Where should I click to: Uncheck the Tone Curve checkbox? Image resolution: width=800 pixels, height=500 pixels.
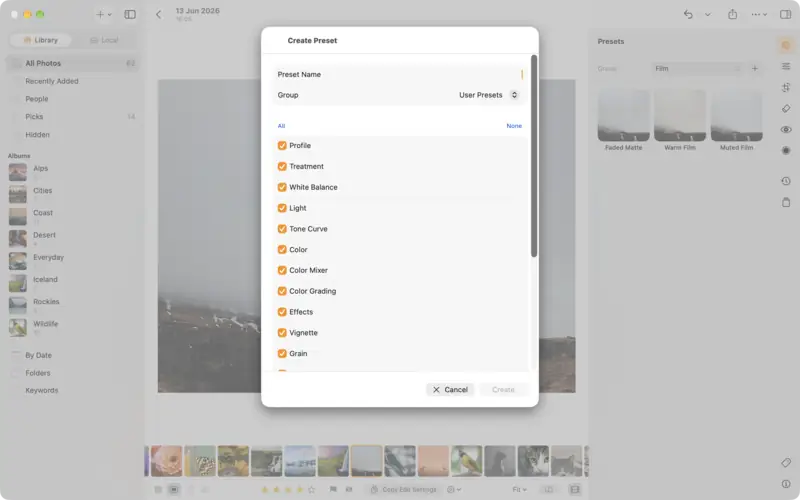click(282, 229)
